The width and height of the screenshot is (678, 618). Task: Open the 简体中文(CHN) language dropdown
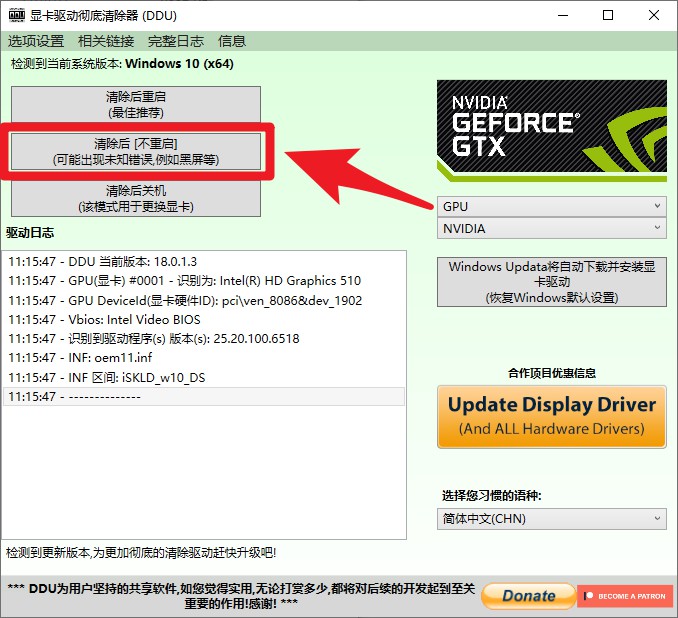pyautogui.click(x=551, y=519)
